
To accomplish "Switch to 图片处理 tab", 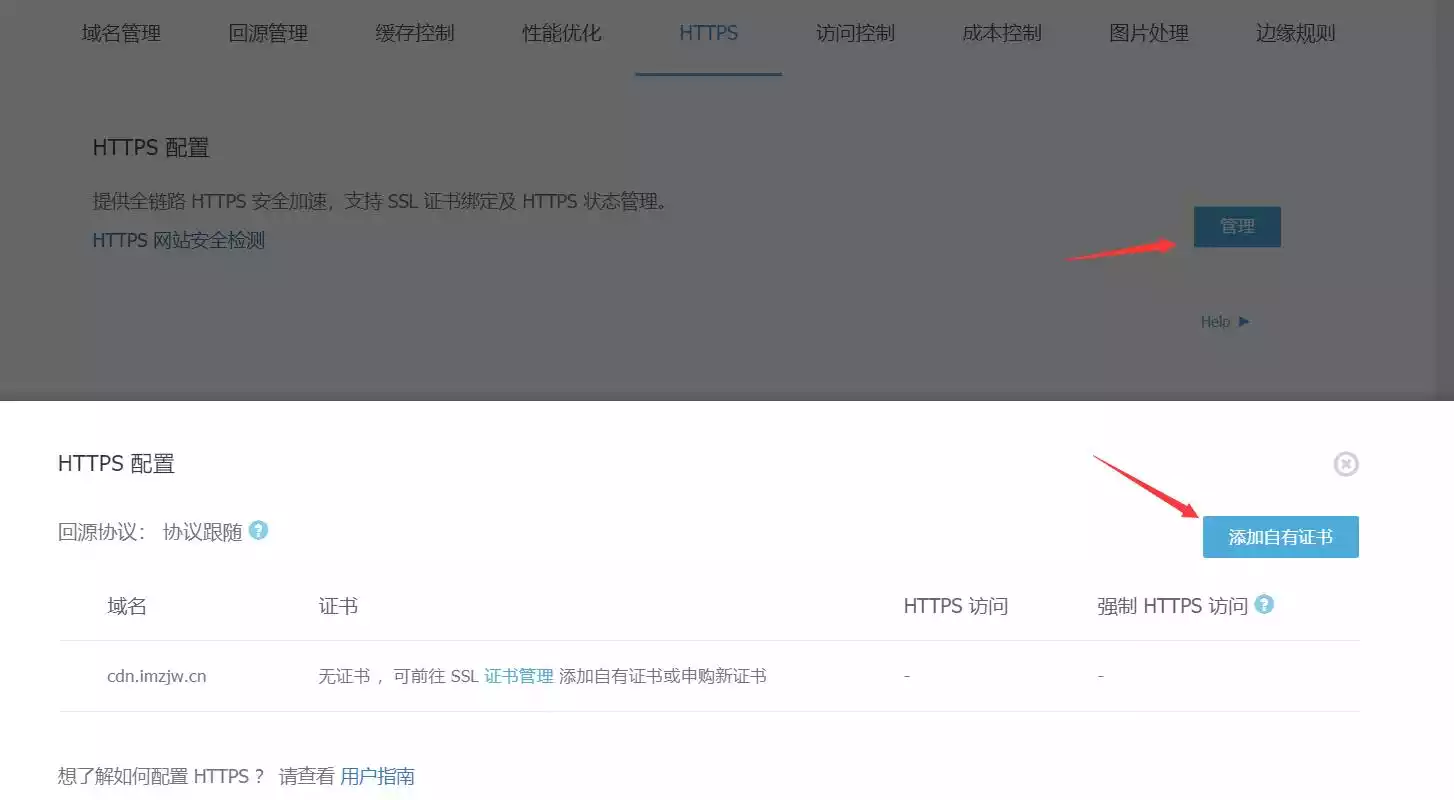I will point(1149,34).
